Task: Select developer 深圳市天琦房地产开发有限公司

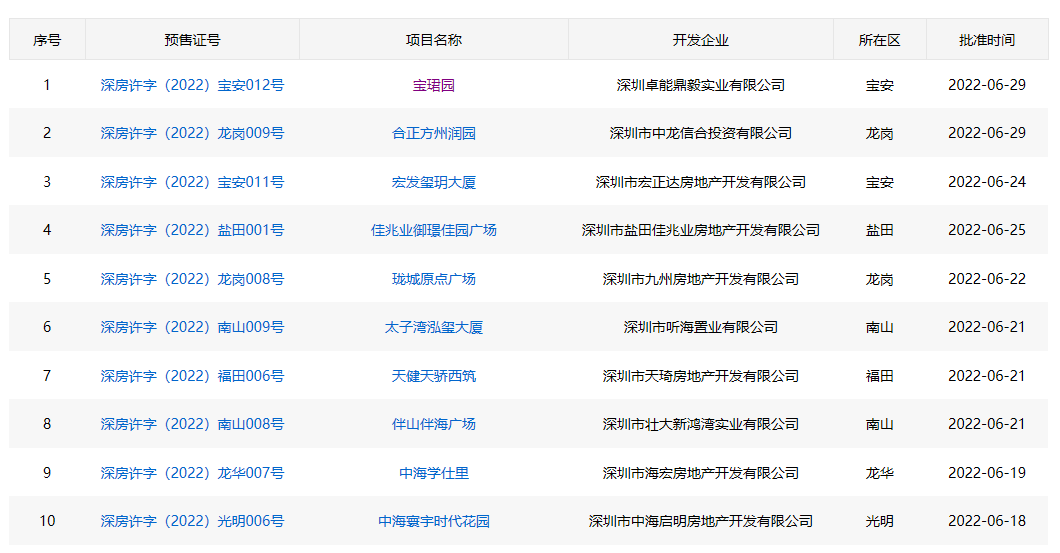Action: point(700,376)
